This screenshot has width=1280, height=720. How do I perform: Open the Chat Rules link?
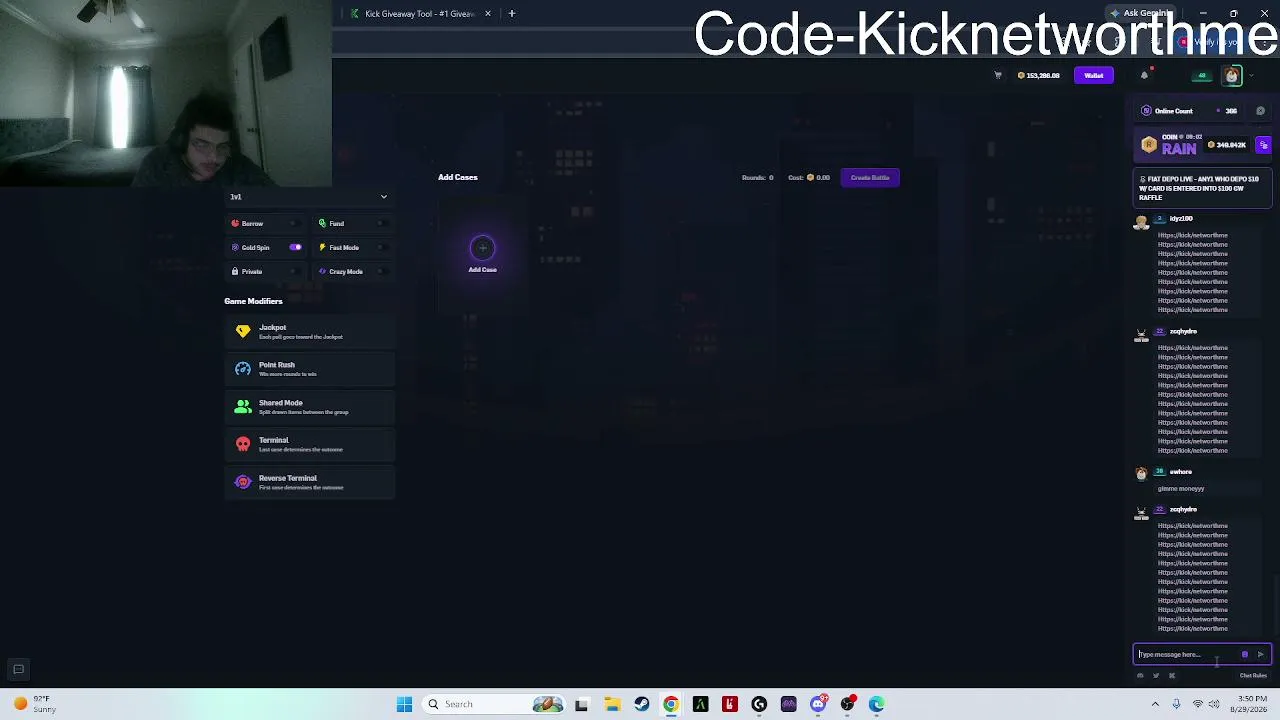(1253, 676)
